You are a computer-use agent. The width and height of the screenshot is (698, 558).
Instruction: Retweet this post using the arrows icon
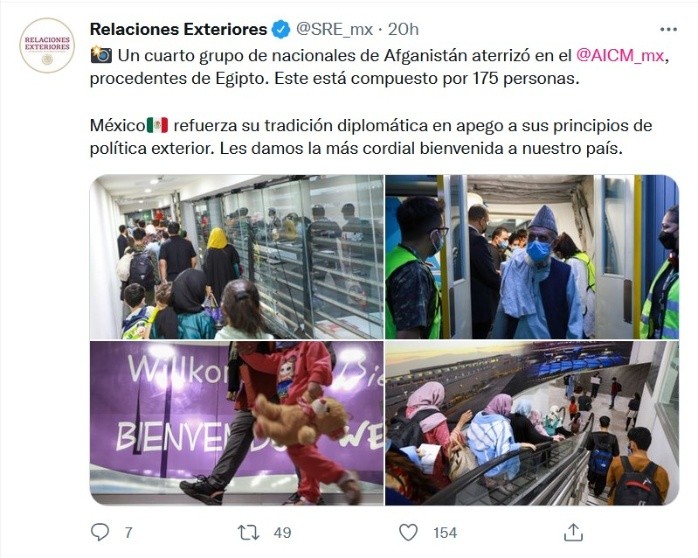(248, 532)
